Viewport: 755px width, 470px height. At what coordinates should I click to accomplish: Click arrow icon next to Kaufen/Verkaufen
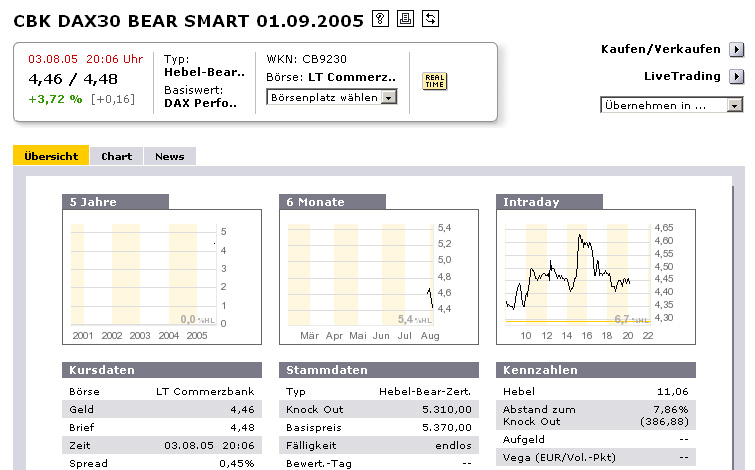pyautogui.click(x=736, y=49)
